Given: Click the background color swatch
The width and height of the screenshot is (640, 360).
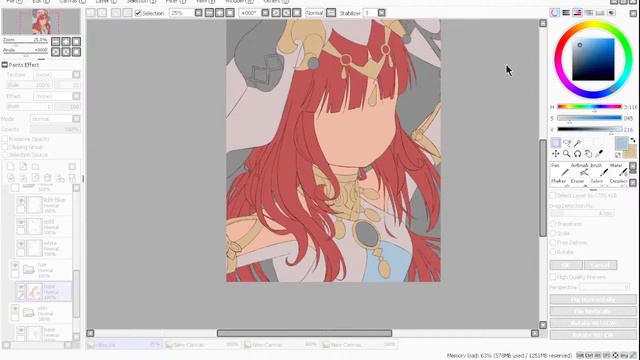Looking at the screenshot, I should click(631, 152).
